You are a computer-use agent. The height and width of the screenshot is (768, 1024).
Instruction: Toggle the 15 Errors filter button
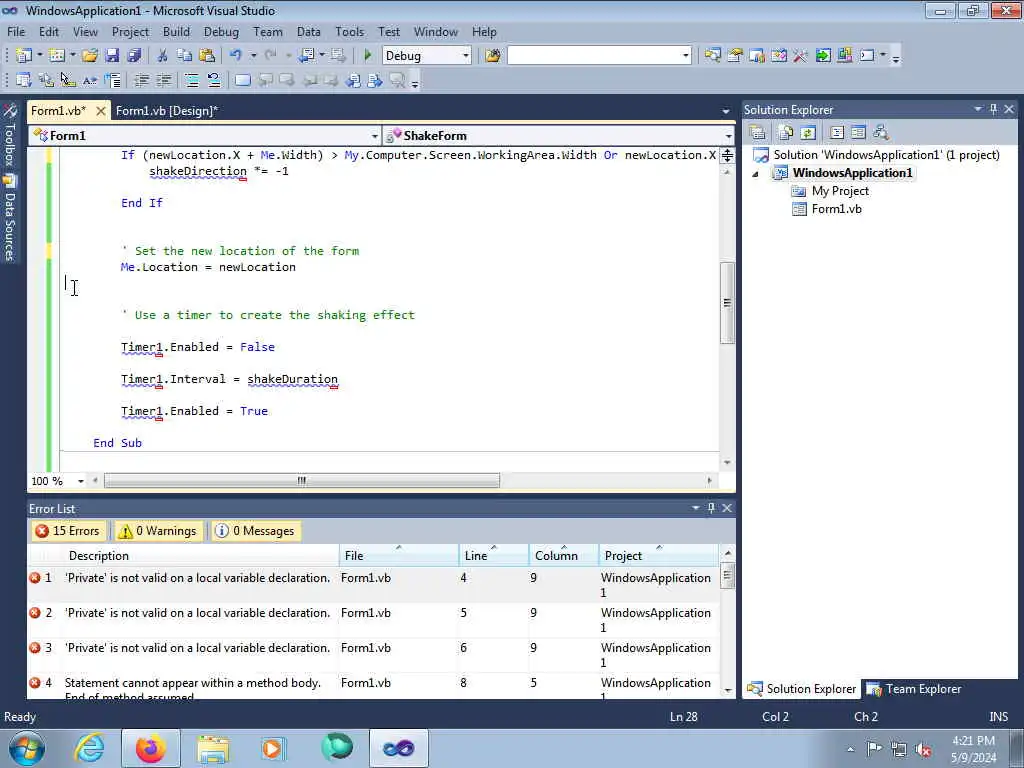[68, 531]
